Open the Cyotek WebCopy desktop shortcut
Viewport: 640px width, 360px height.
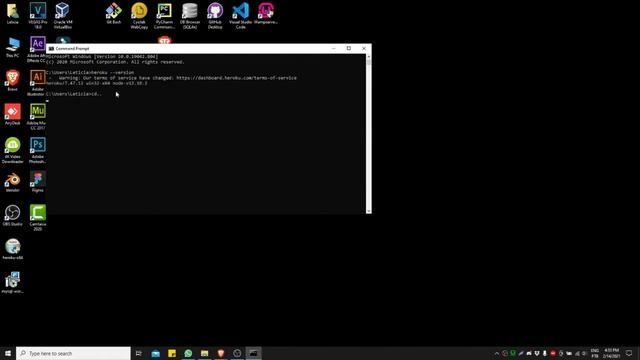(139, 16)
